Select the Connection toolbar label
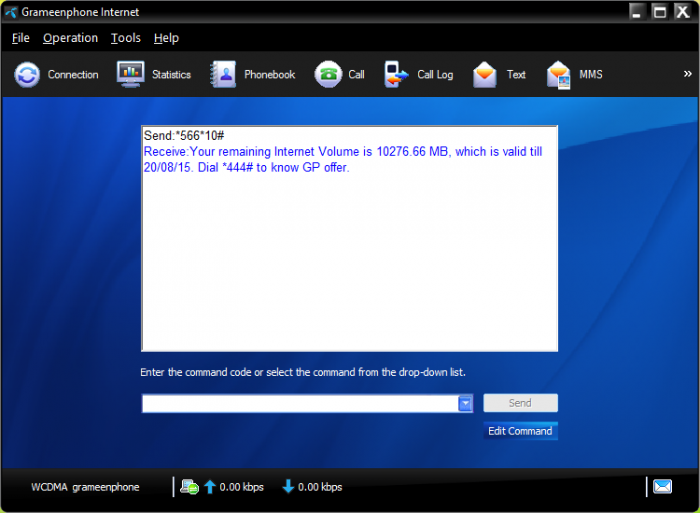700x513 pixels. (73, 75)
